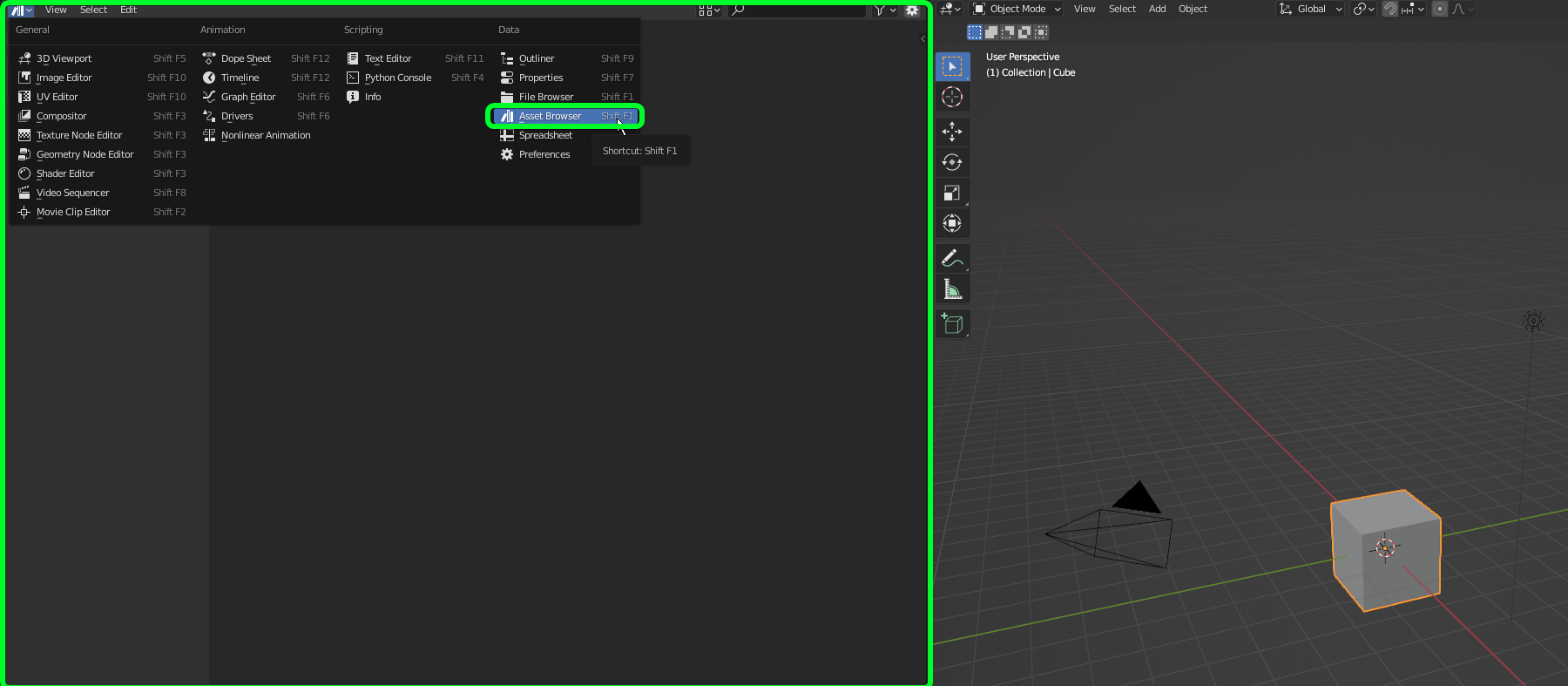1568x686 pixels.
Task: Choose Video Sequencer editor
Action: click(102, 193)
